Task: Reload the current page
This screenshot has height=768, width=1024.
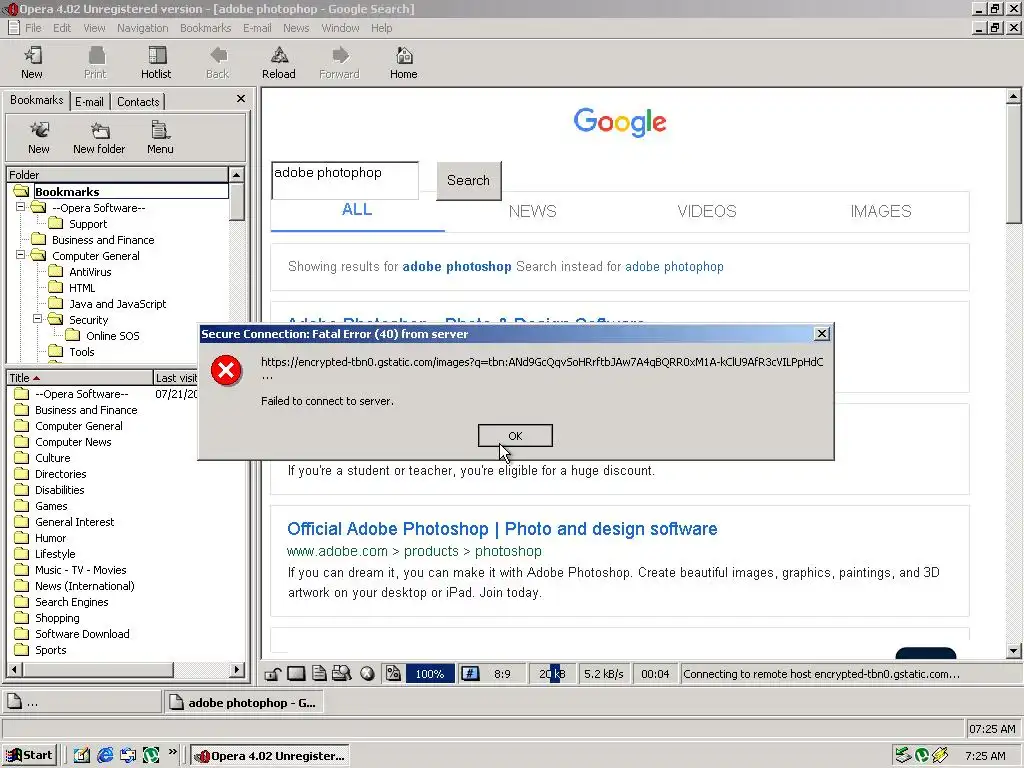Action: 279,56
